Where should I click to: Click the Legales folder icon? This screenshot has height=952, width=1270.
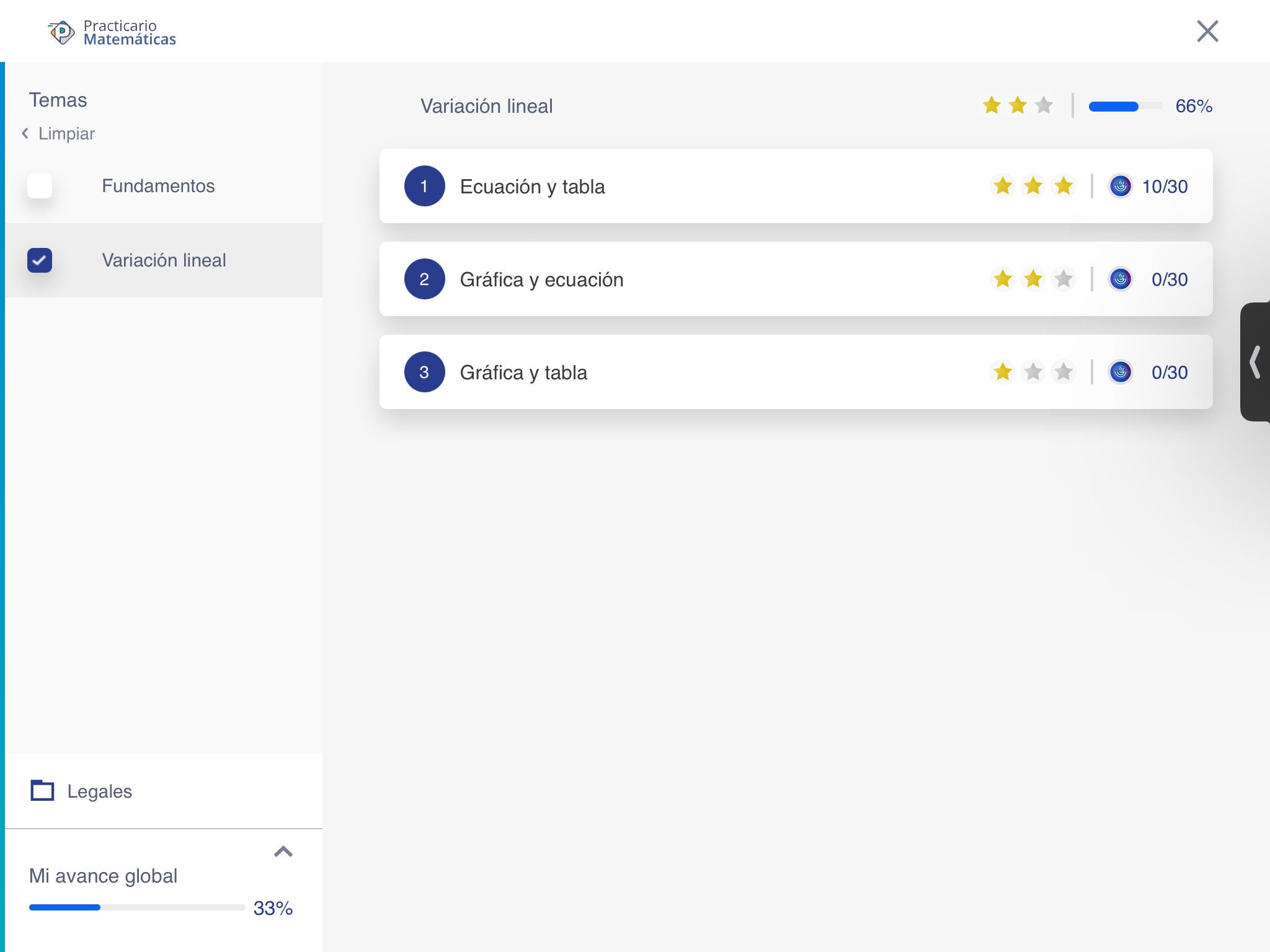coord(42,790)
